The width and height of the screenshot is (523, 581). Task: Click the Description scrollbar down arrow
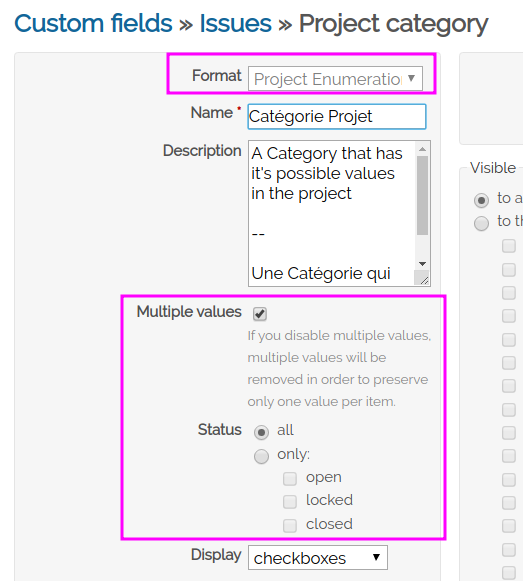click(422, 263)
